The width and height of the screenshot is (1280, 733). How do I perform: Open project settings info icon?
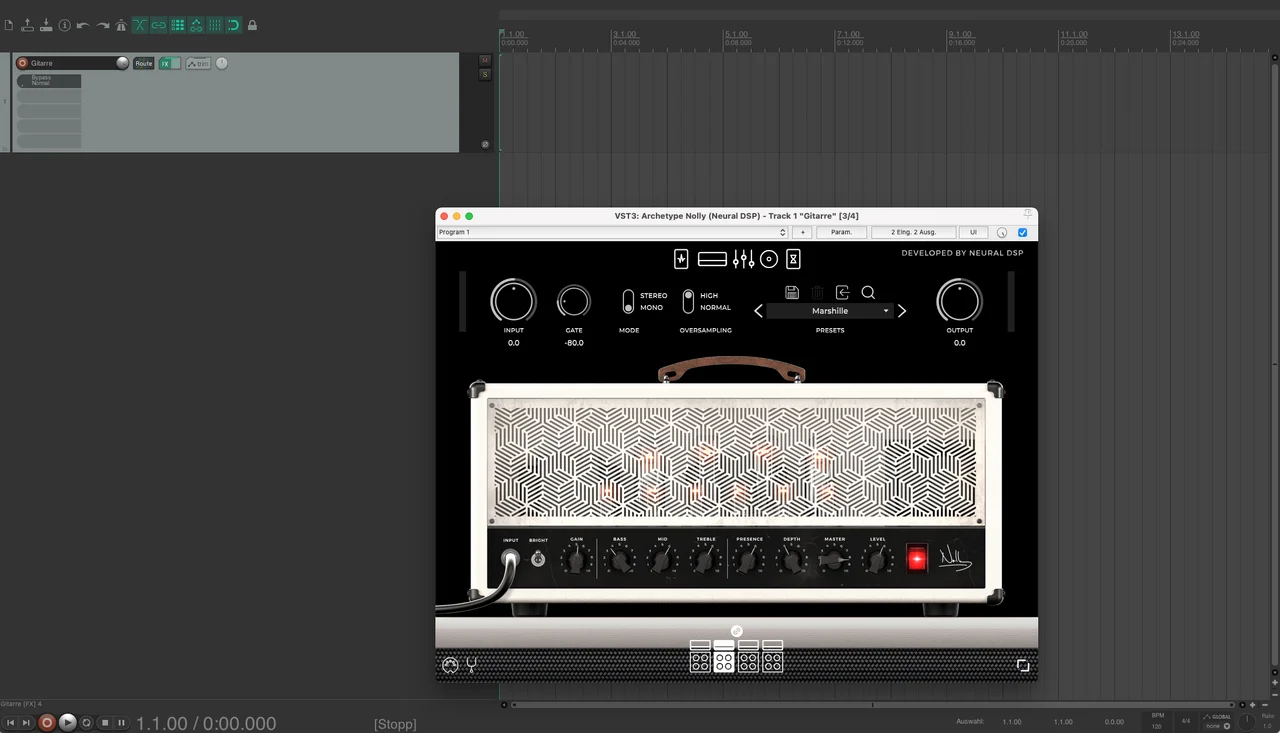(65, 25)
